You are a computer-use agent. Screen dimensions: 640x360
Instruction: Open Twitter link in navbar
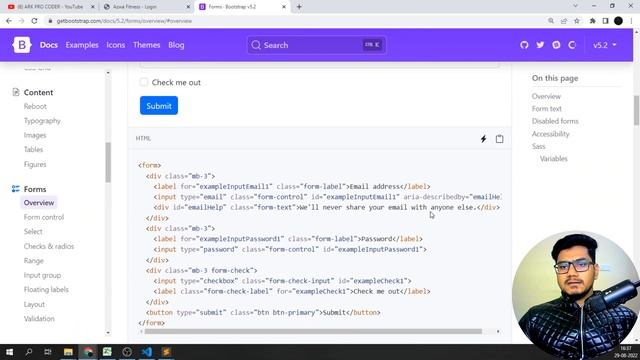pos(540,45)
